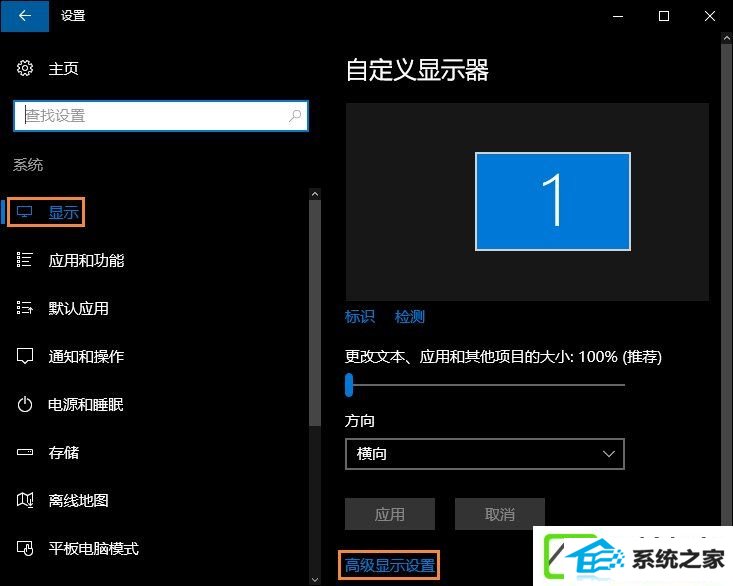The width and height of the screenshot is (733, 586).
Task: Open the 主页 gear icon
Action: pos(25,68)
